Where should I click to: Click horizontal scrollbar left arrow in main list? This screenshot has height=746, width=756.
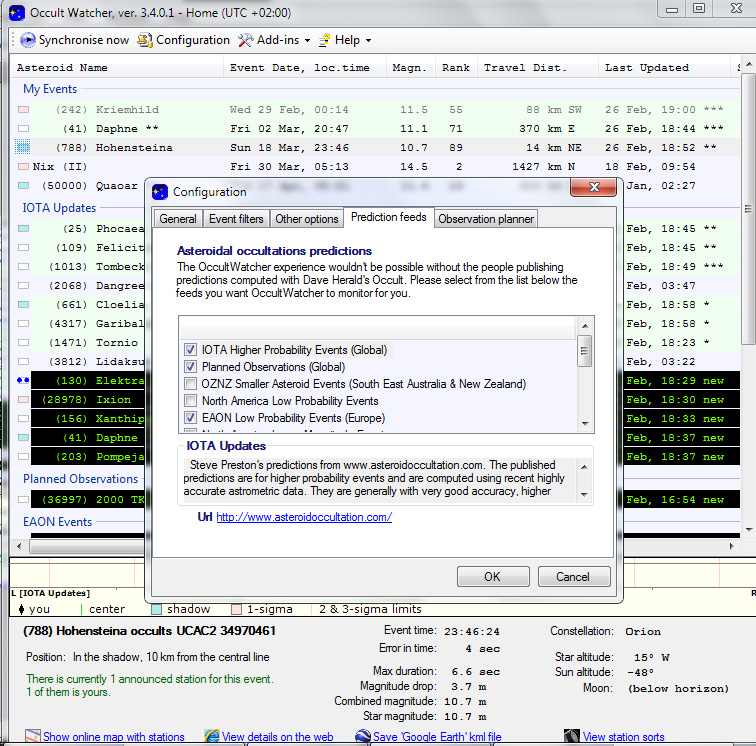click(x=19, y=546)
